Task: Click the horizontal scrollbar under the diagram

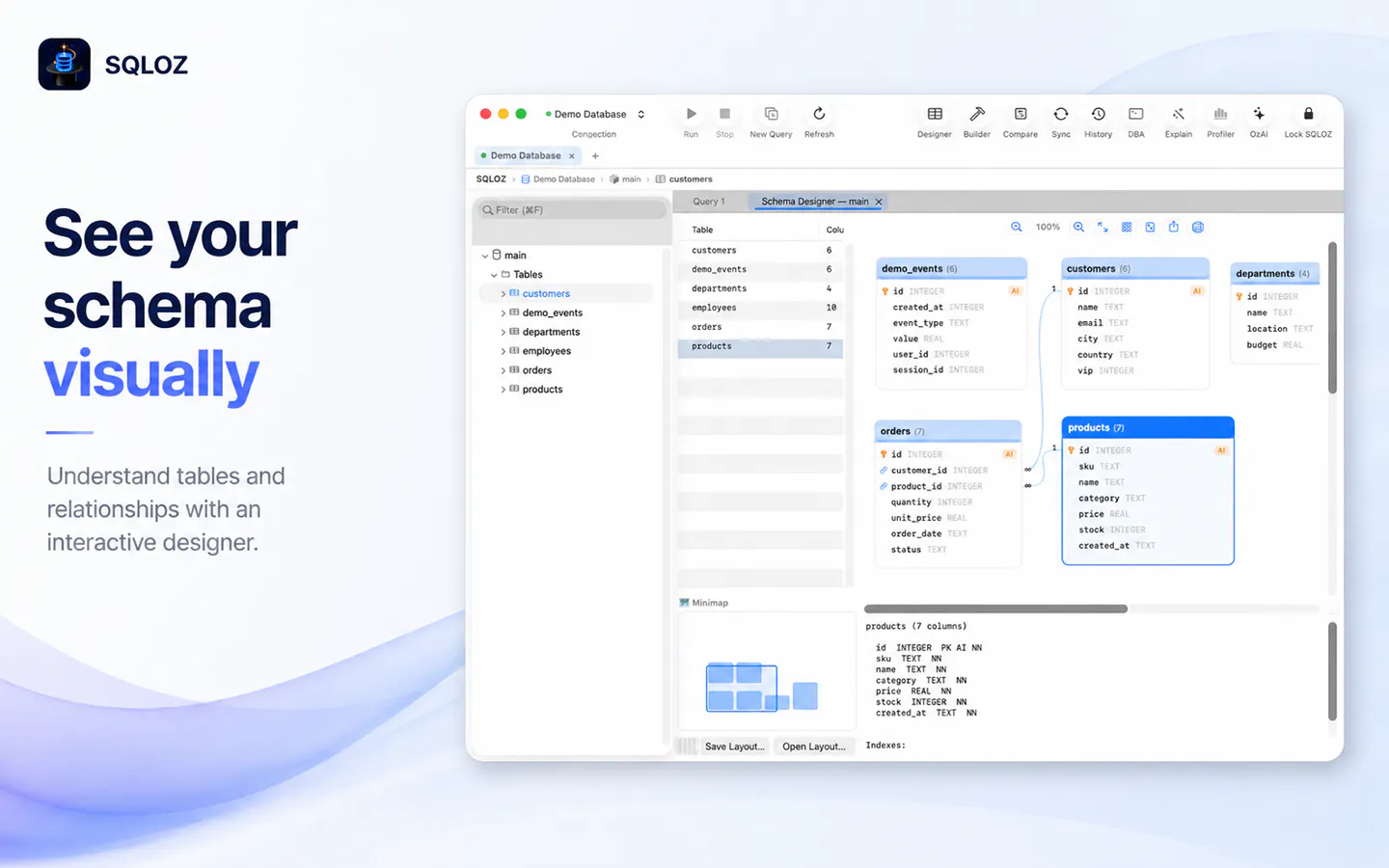Action: point(995,610)
